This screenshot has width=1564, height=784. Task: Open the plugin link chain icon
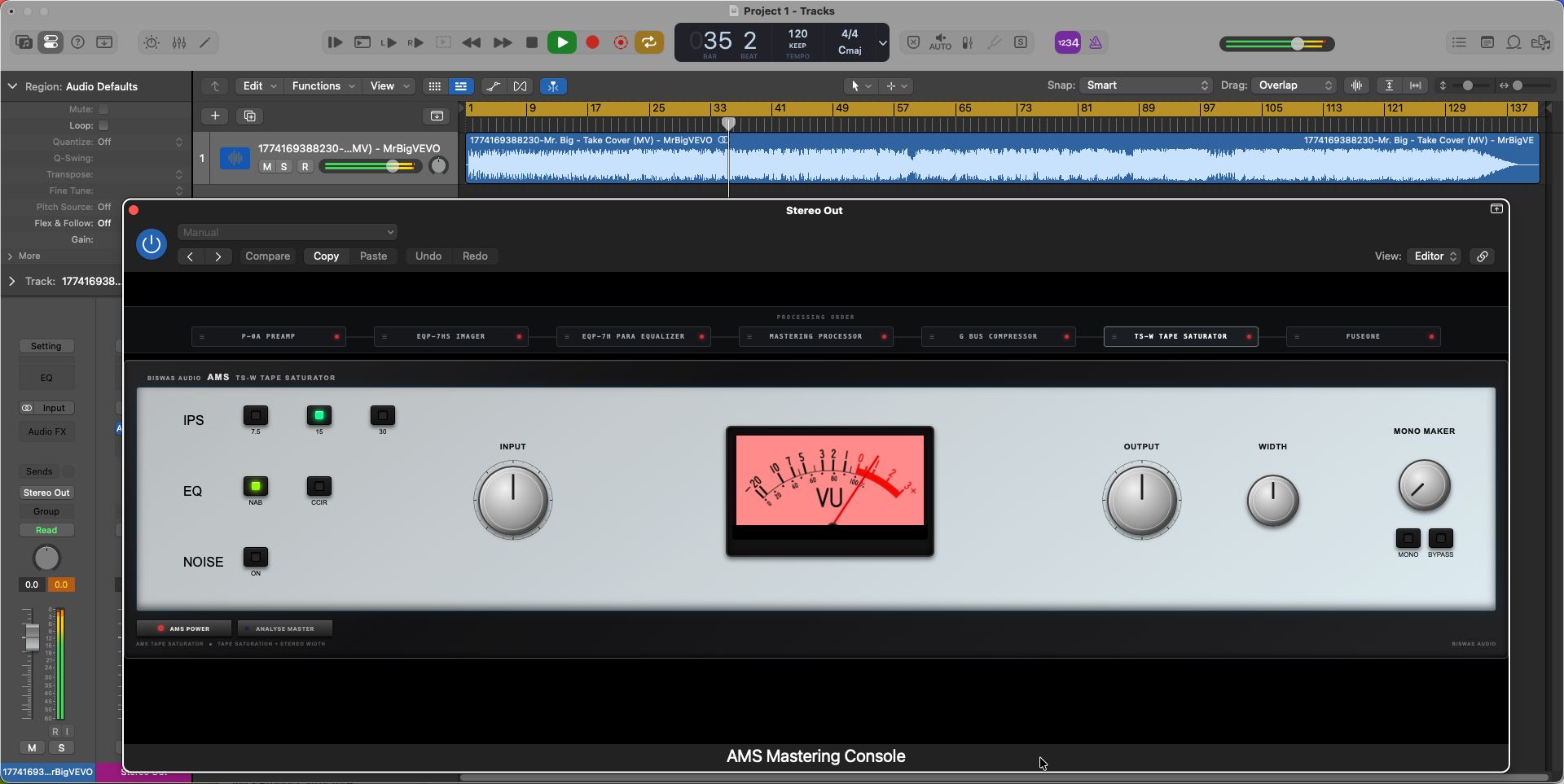pyautogui.click(x=1483, y=256)
